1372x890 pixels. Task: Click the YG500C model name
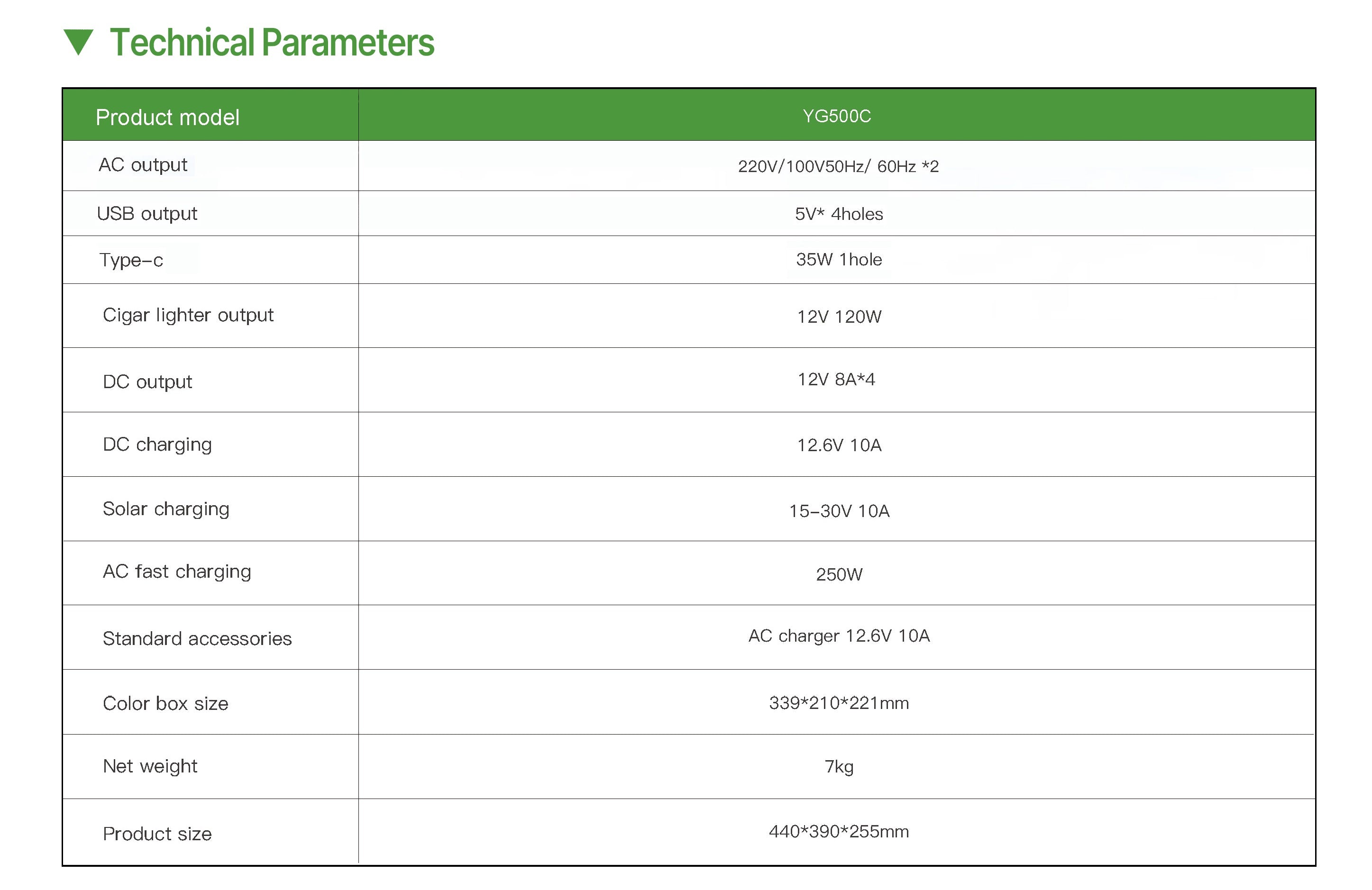836,117
